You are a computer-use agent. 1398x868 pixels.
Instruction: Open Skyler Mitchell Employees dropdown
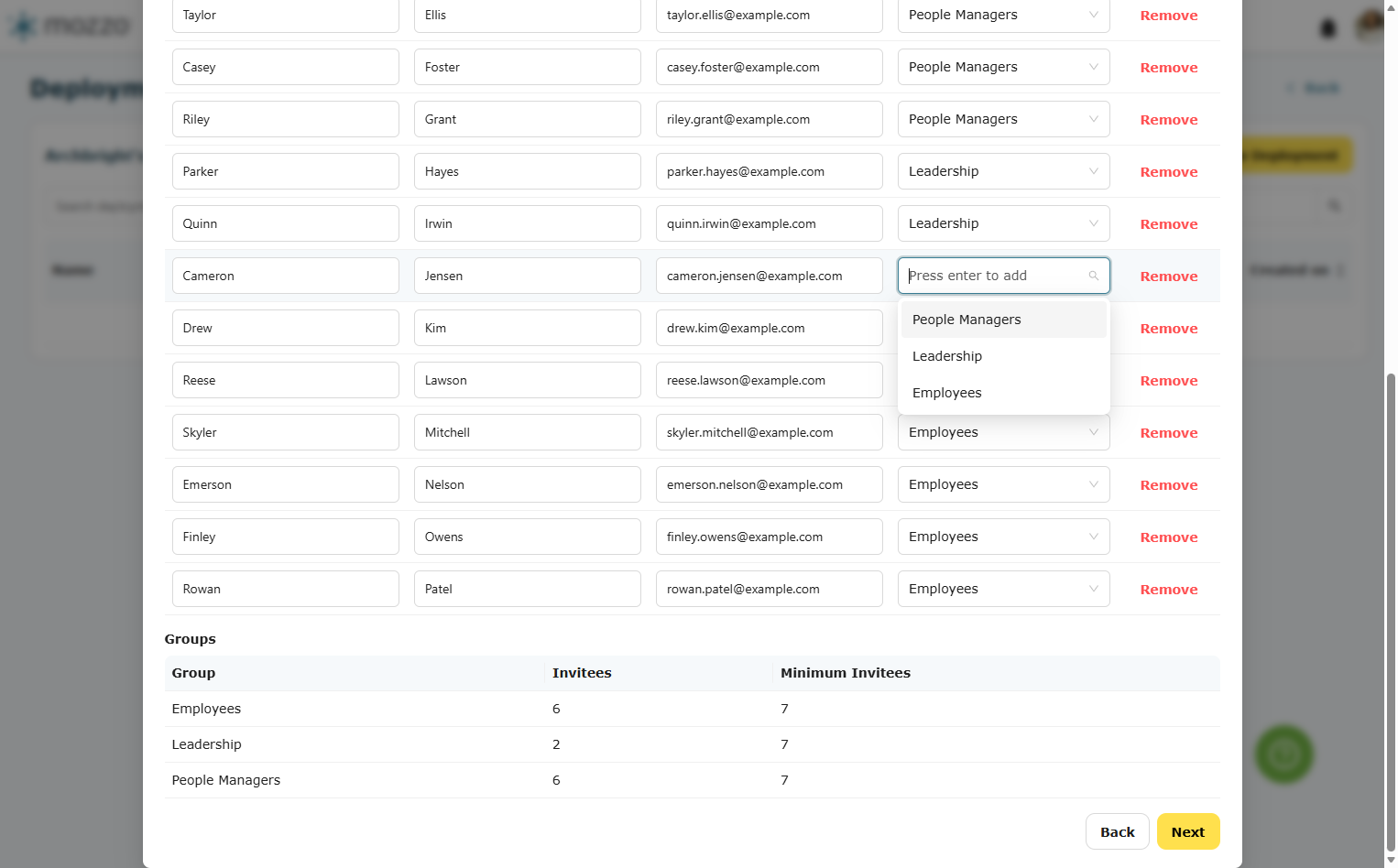[1003, 432]
